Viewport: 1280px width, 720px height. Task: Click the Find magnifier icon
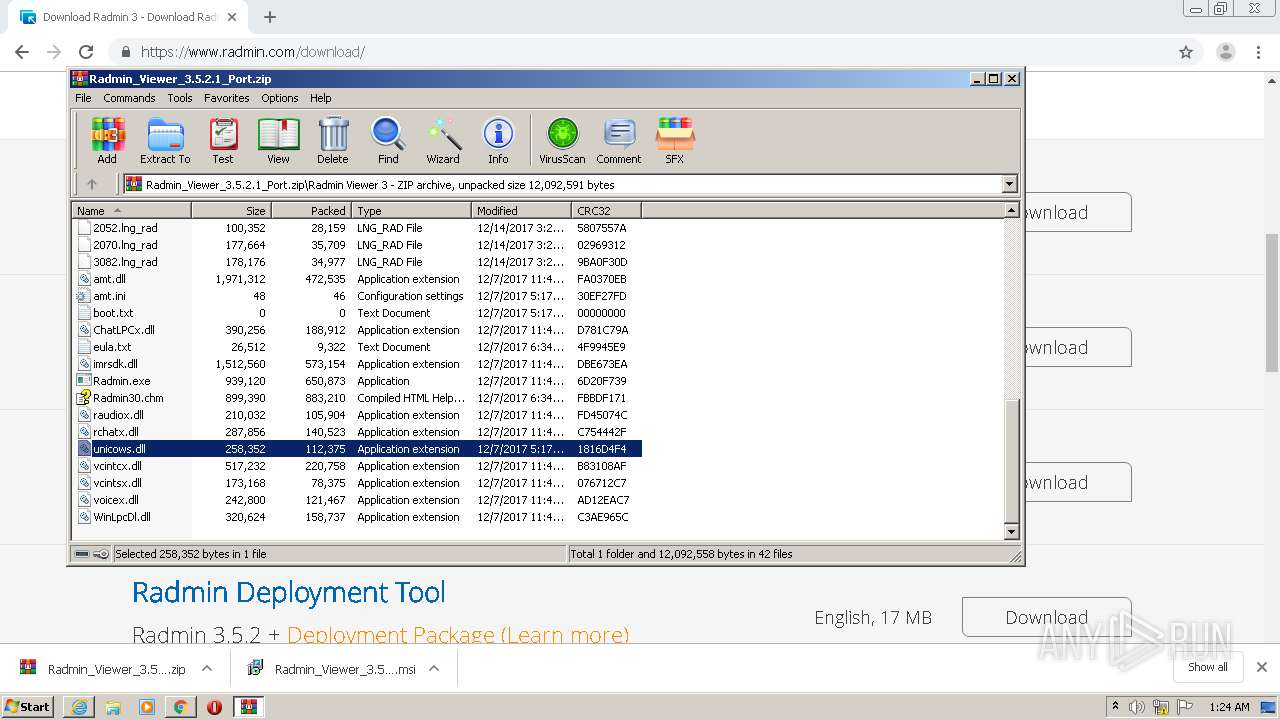pyautogui.click(x=388, y=140)
